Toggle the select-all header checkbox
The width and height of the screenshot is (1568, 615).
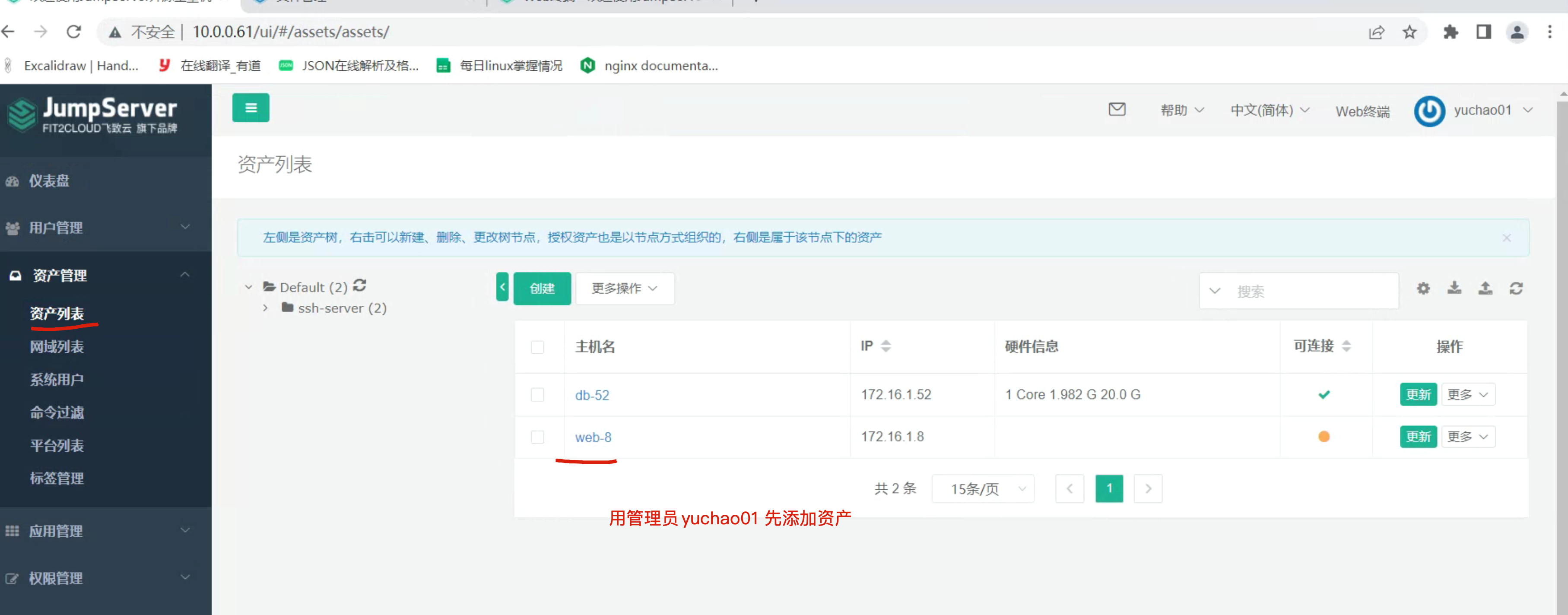click(537, 347)
